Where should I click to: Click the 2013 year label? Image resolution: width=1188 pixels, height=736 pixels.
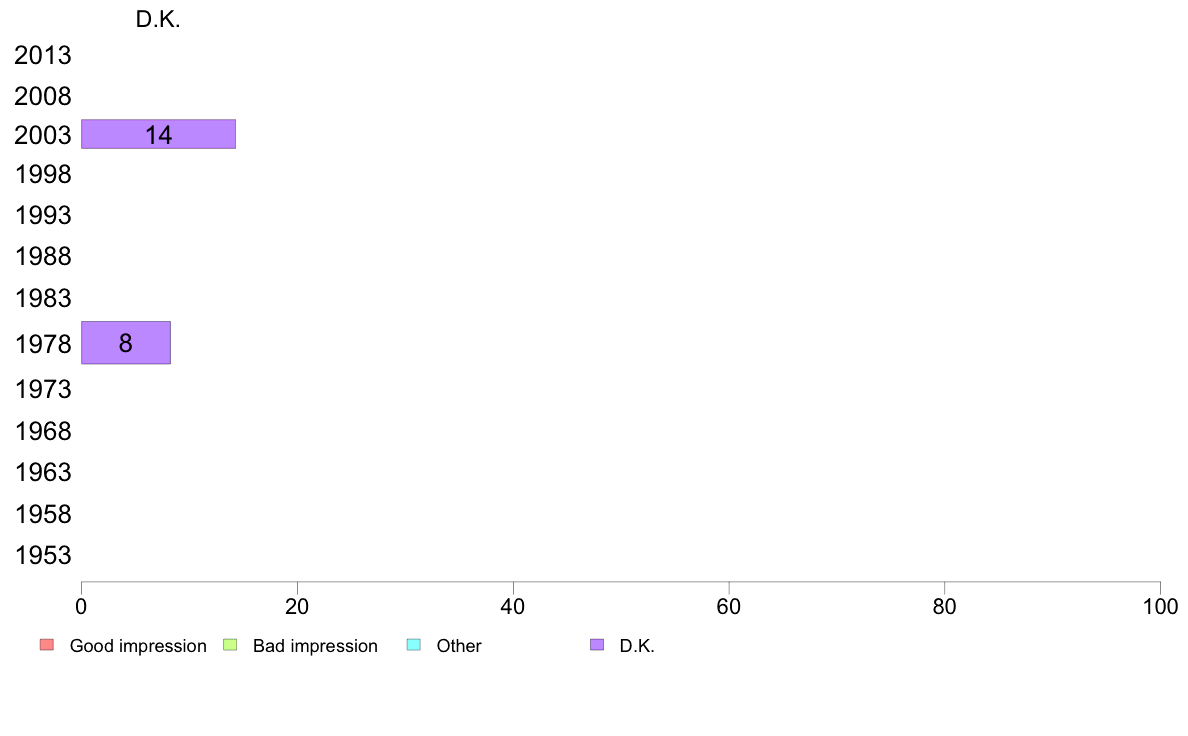coord(42,55)
